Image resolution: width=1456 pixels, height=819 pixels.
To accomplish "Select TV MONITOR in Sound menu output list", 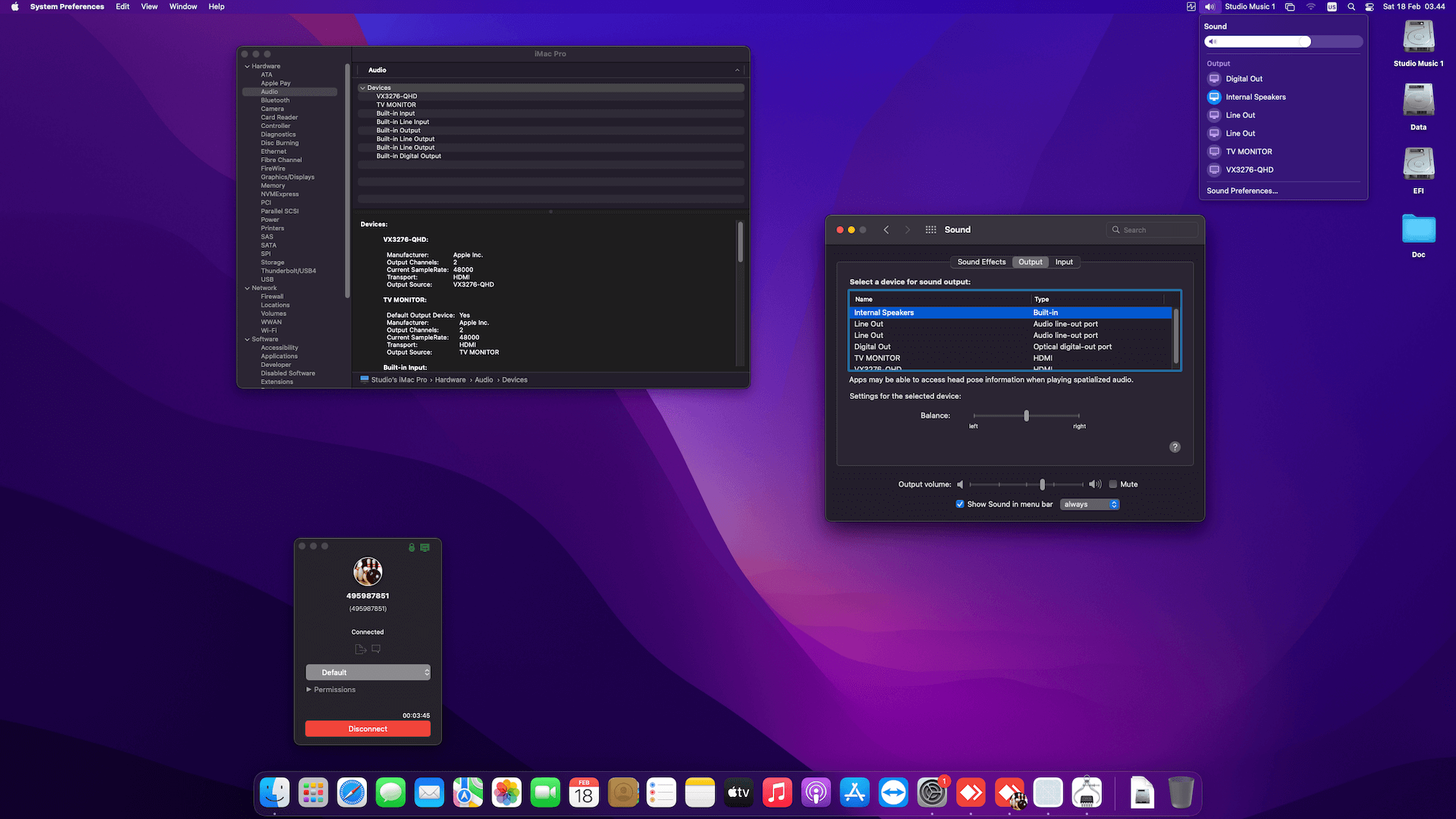I will pyautogui.click(x=1283, y=152).
